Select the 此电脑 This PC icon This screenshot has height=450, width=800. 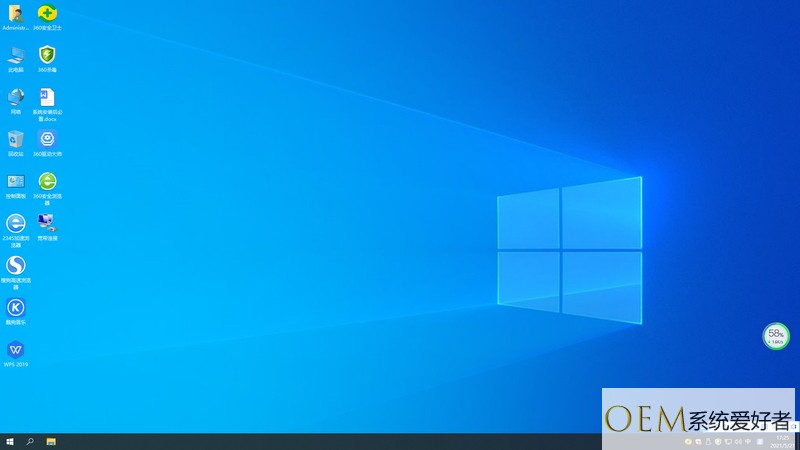16,59
